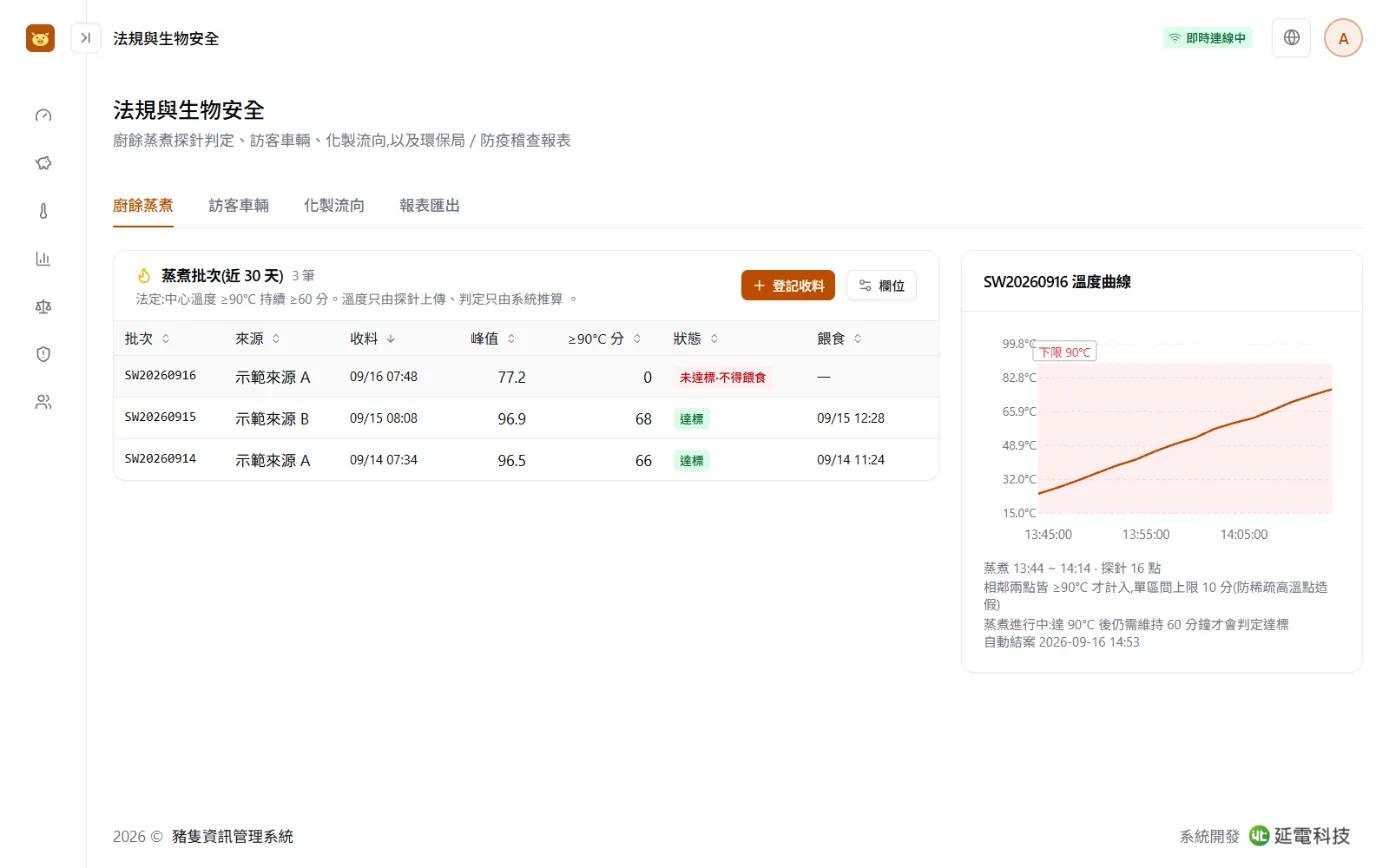Open the bar chart reports sidebar icon

43,259
